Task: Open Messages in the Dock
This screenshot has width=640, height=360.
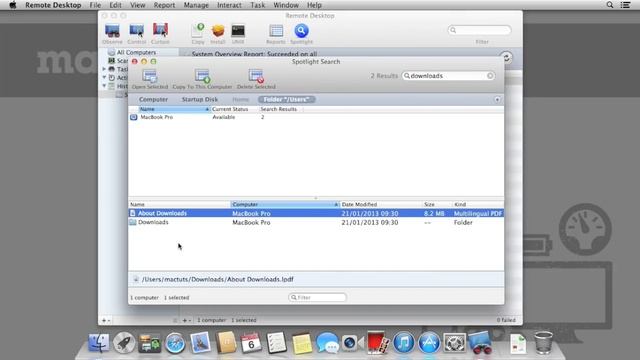Action: click(x=327, y=342)
